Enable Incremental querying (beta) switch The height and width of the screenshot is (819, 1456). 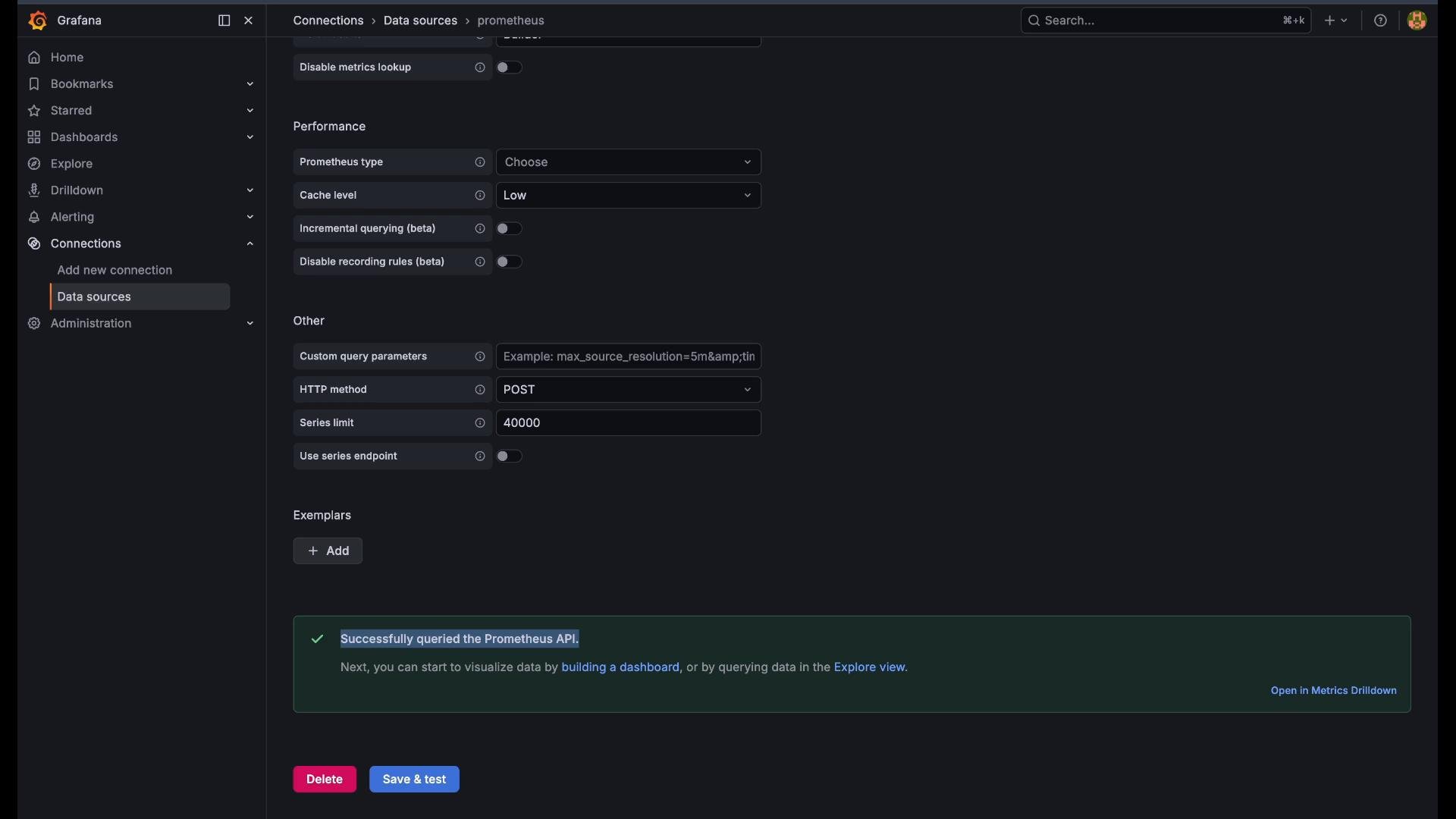point(510,229)
